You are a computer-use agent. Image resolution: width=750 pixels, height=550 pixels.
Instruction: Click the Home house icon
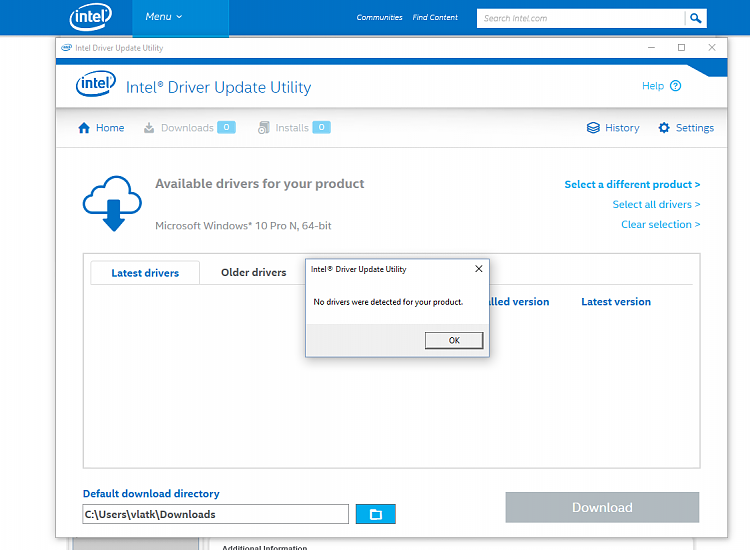84,128
